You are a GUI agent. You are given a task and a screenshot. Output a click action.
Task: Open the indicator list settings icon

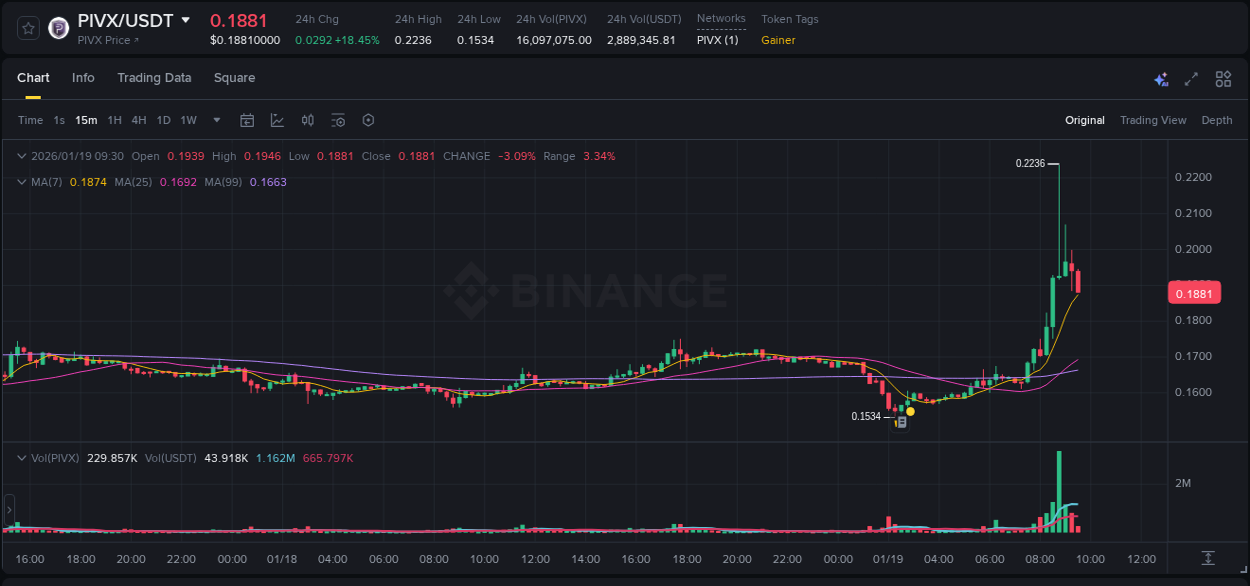click(x=338, y=120)
